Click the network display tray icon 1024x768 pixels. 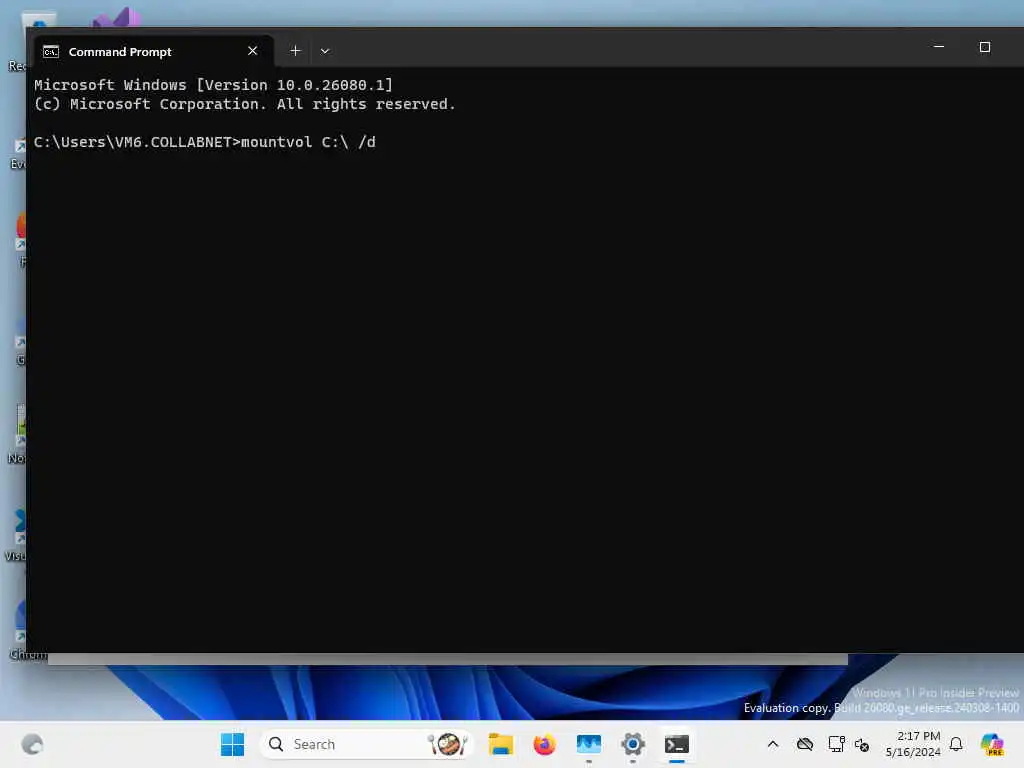[x=837, y=744]
